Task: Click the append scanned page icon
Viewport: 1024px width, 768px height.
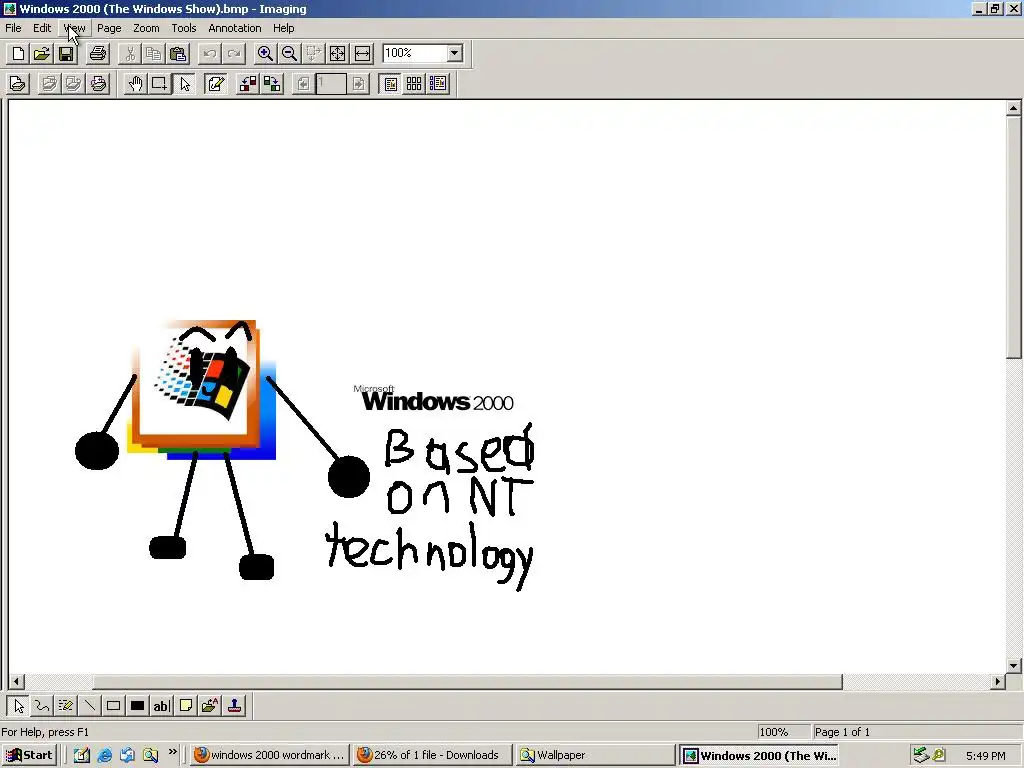Action: point(73,84)
